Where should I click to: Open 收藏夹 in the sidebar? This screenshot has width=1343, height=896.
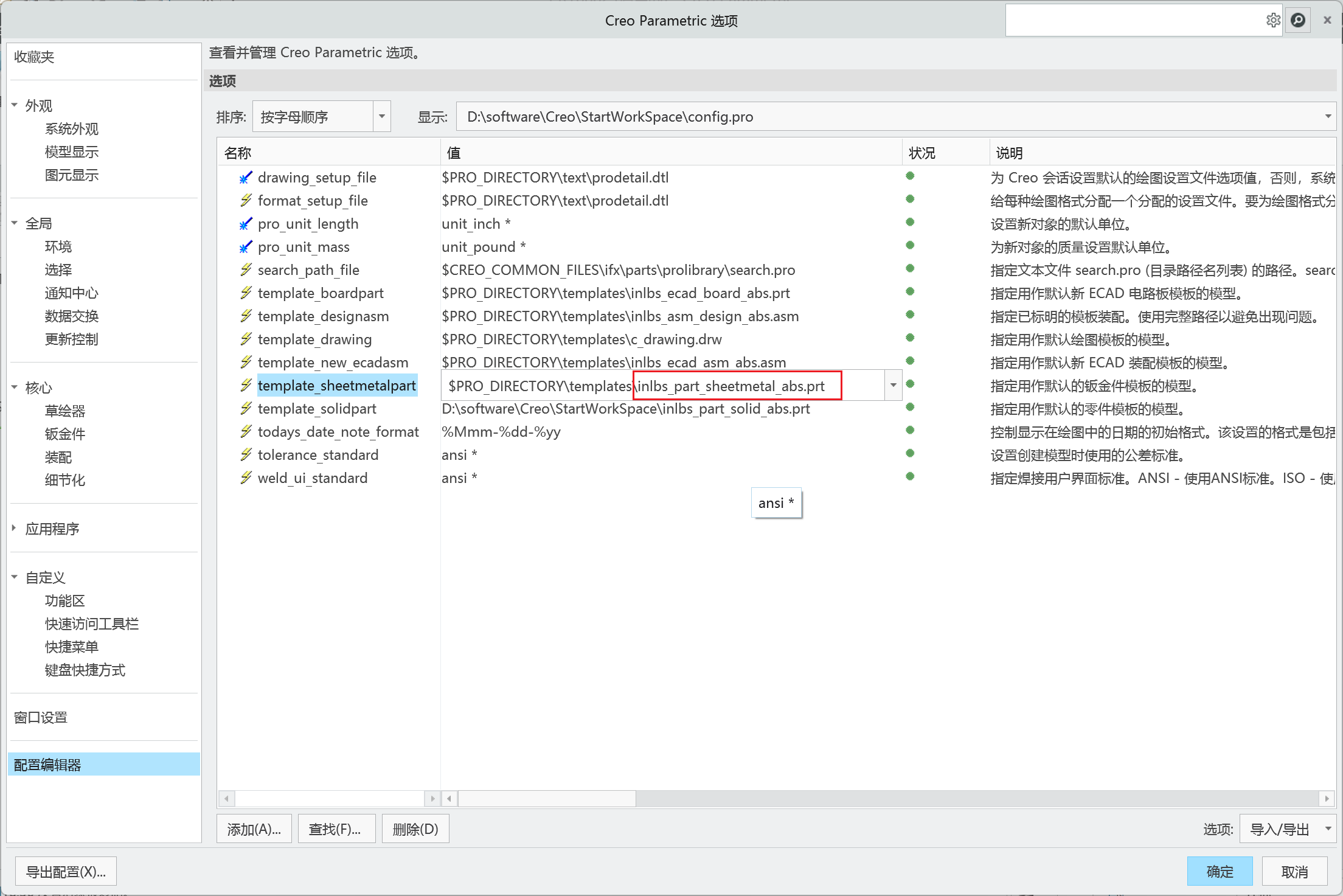(34, 57)
